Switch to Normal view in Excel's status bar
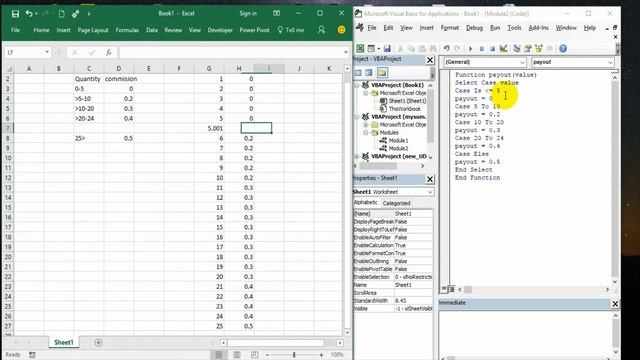The image size is (640, 360). click(219, 355)
